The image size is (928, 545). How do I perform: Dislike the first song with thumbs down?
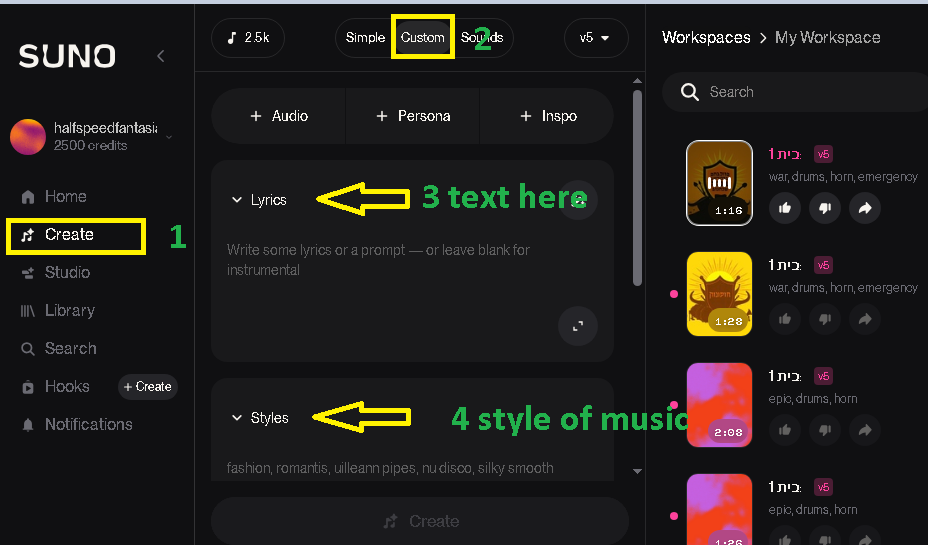(825, 208)
